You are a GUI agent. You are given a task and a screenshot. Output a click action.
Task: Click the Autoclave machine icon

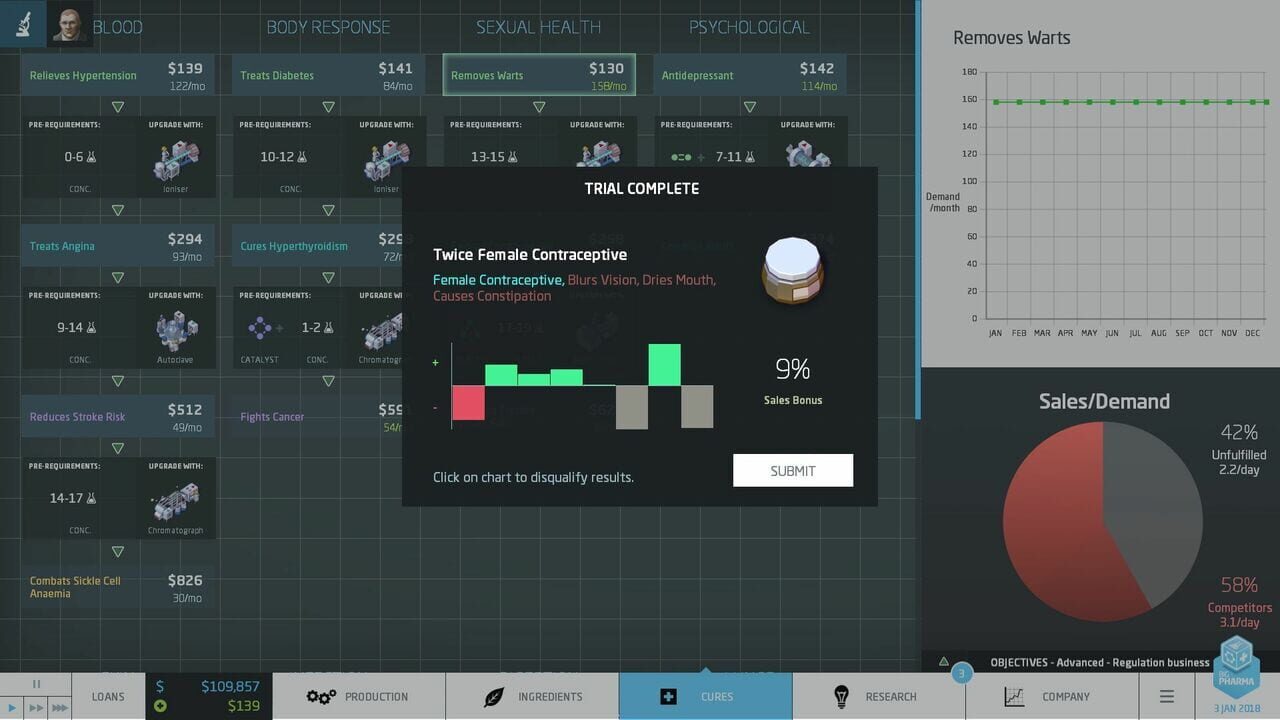coord(176,330)
